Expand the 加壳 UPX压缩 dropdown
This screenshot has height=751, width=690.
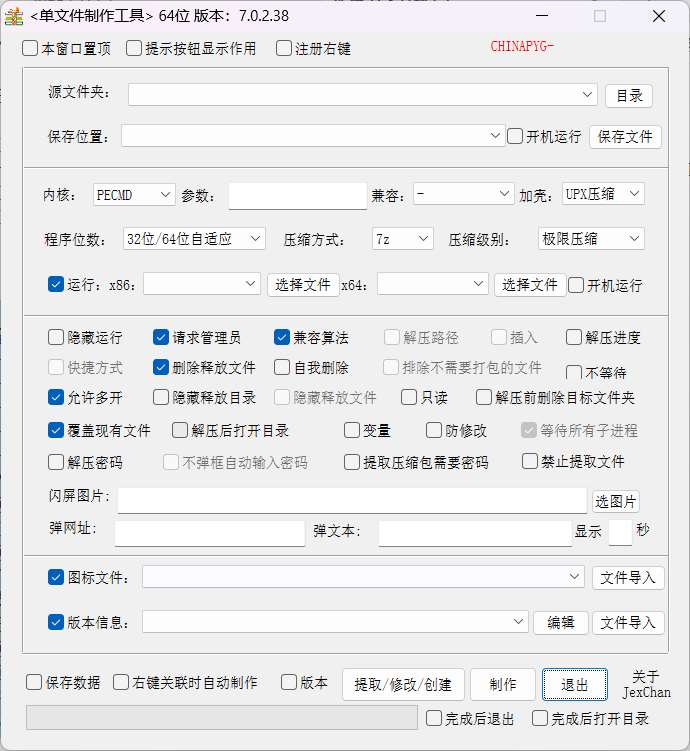(602, 194)
